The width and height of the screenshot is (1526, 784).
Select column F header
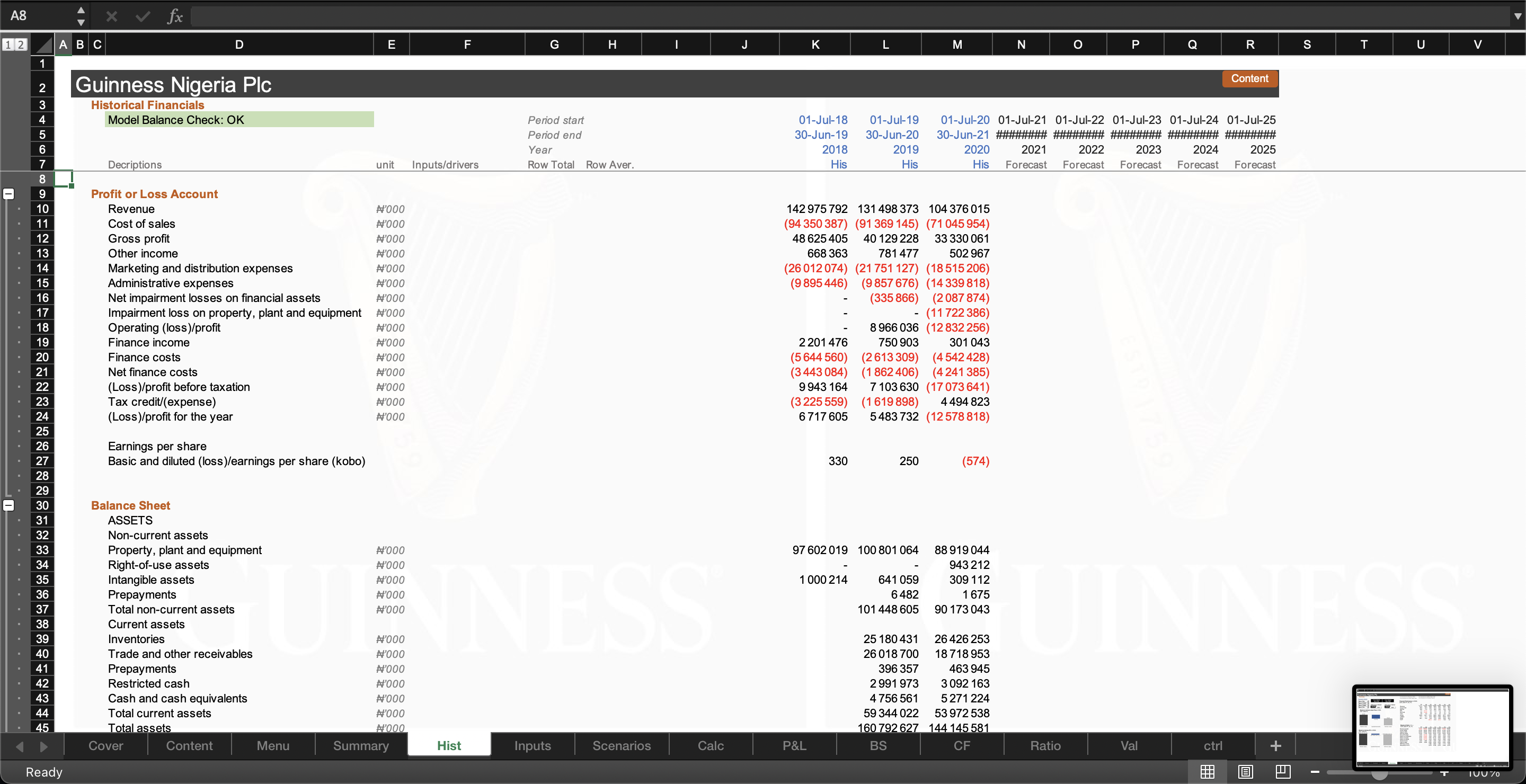[467, 44]
